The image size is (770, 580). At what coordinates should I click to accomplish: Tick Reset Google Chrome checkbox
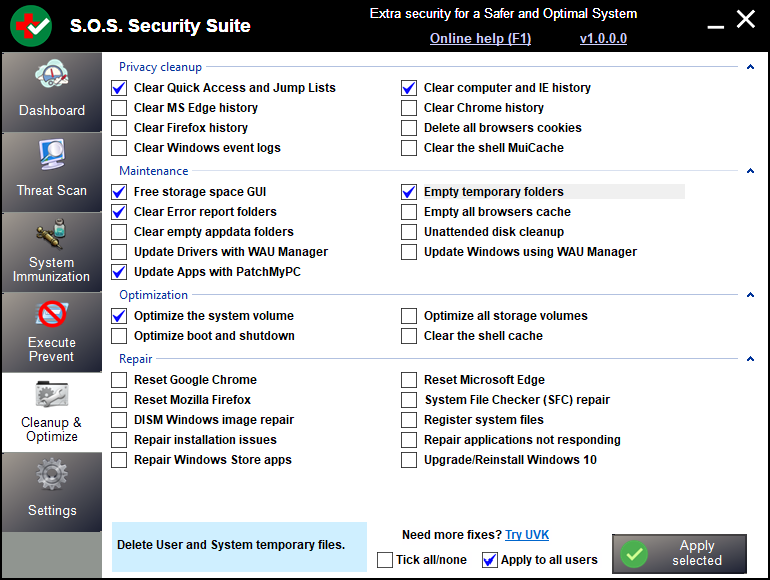[x=119, y=380]
